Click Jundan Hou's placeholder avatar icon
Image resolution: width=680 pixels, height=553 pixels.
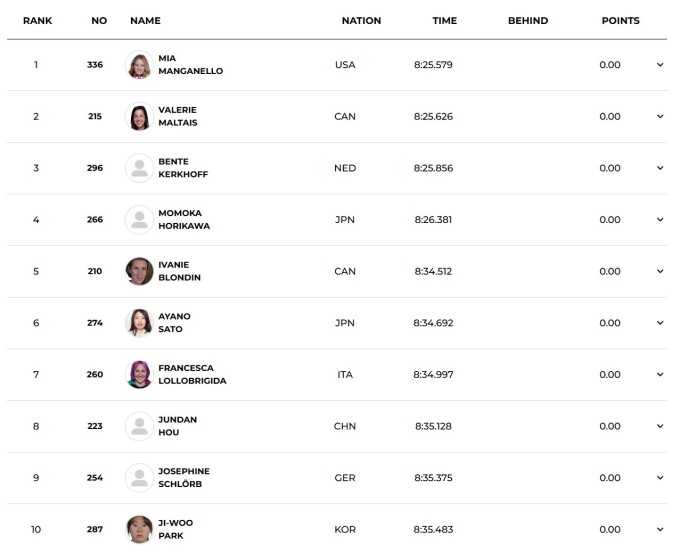(x=139, y=426)
